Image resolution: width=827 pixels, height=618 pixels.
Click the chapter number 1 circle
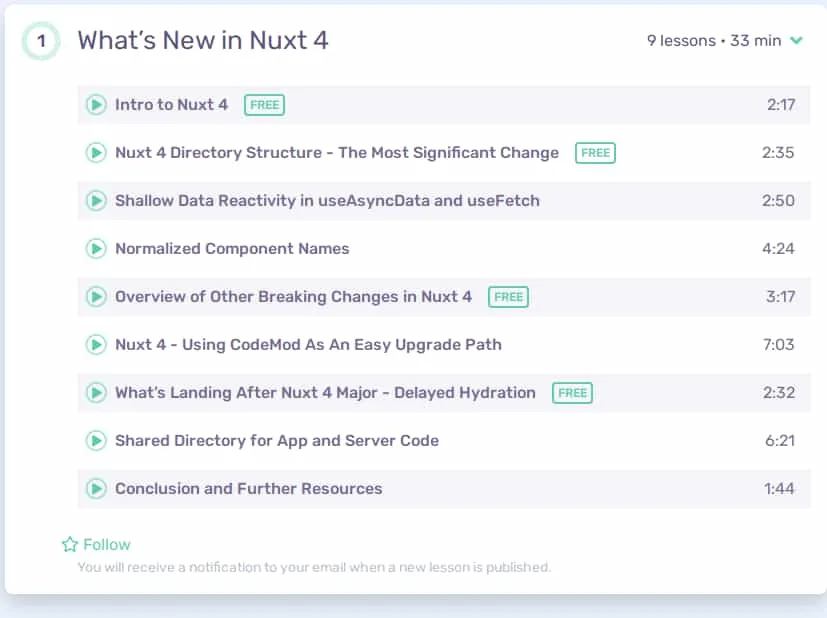click(x=41, y=41)
